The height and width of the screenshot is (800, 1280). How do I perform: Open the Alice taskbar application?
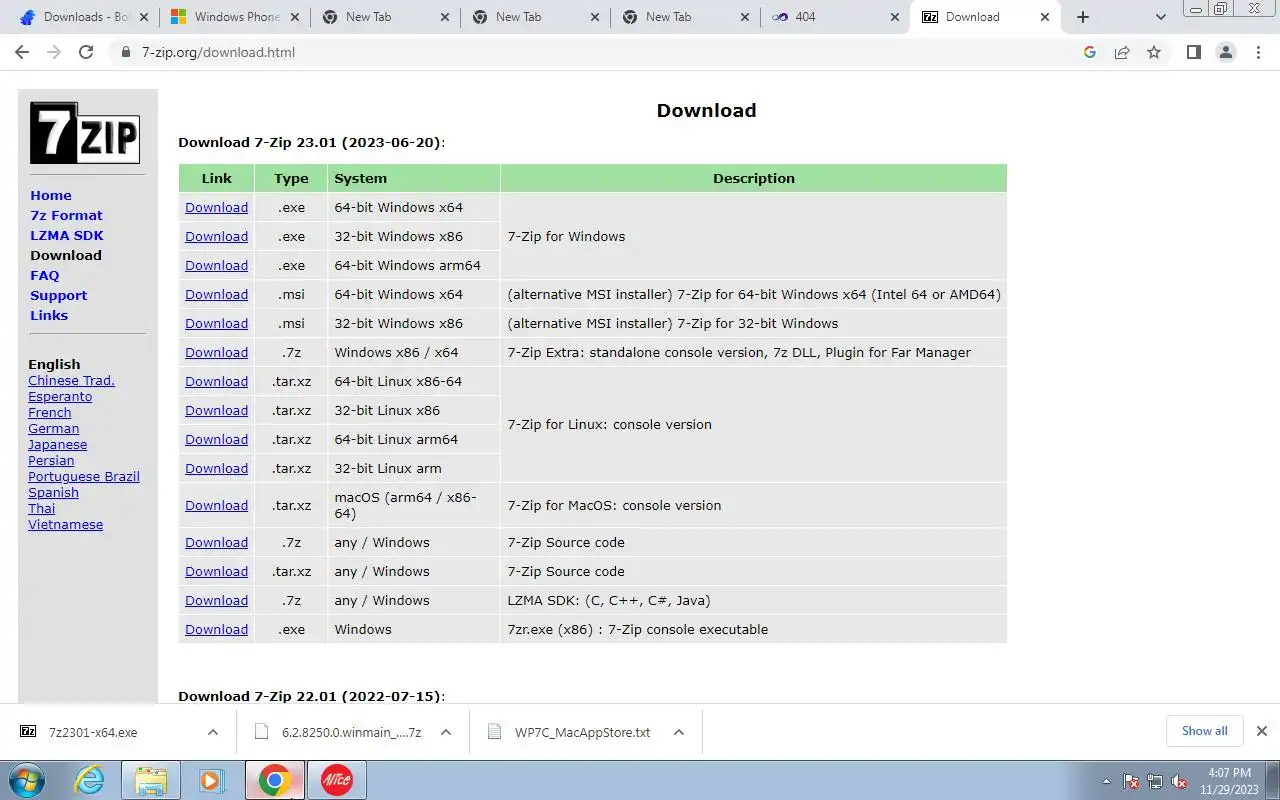[x=337, y=780]
